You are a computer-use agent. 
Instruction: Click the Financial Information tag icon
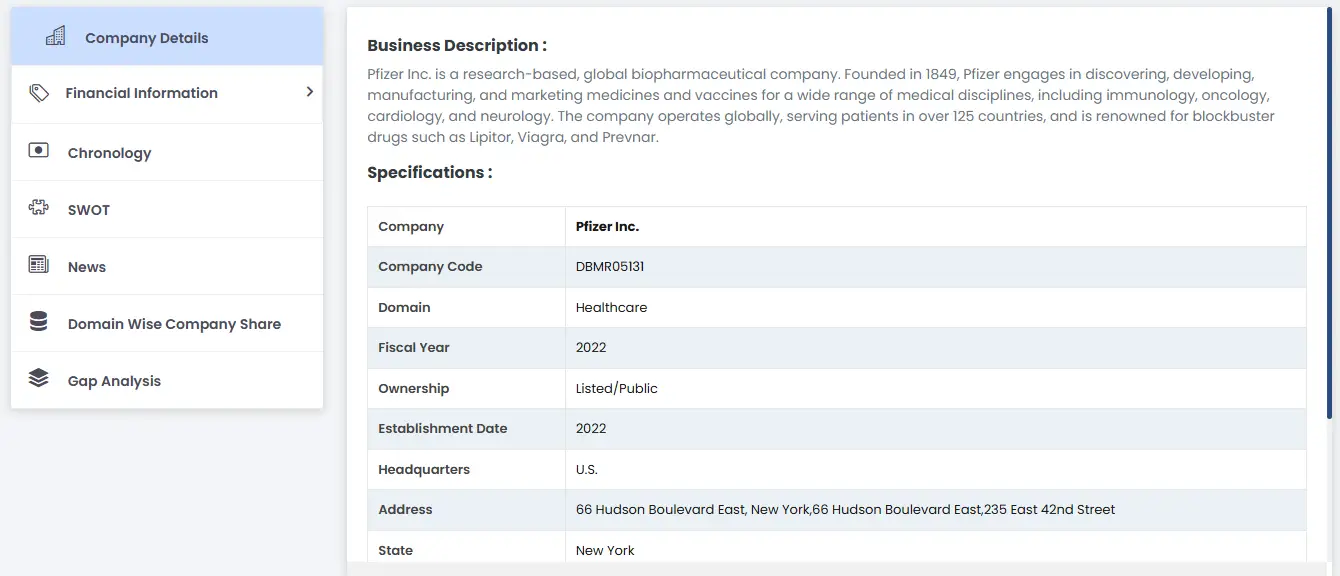point(39,93)
